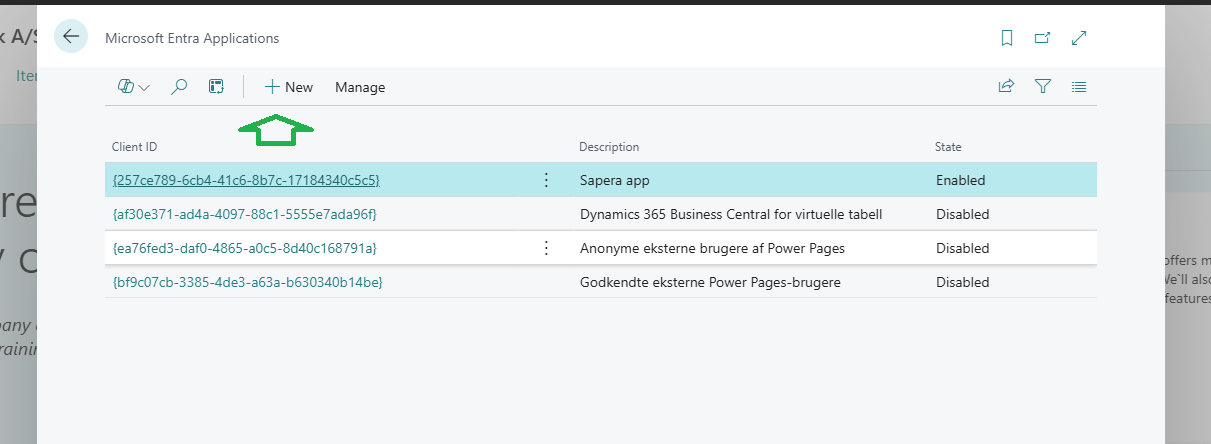This screenshot has height=444, width=1211.
Task: Click the share icon in toolbar
Action: pyautogui.click(x=1006, y=87)
